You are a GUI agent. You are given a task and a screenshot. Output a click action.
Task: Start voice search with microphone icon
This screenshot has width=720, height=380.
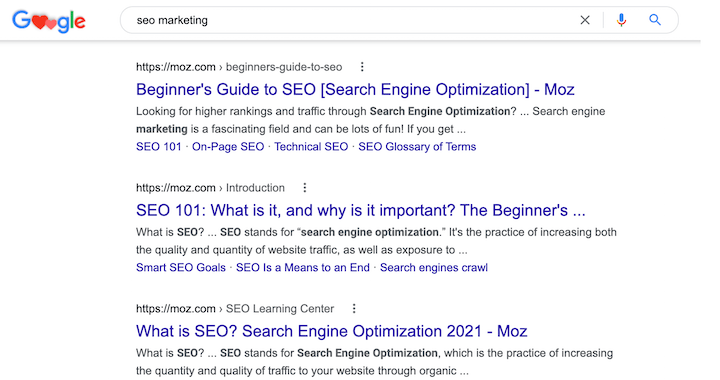tap(621, 20)
